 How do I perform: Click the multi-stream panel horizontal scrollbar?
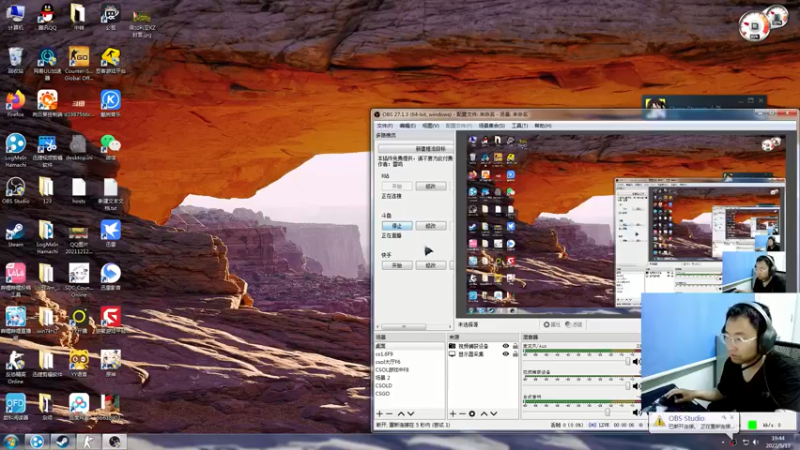pos(414,327)
